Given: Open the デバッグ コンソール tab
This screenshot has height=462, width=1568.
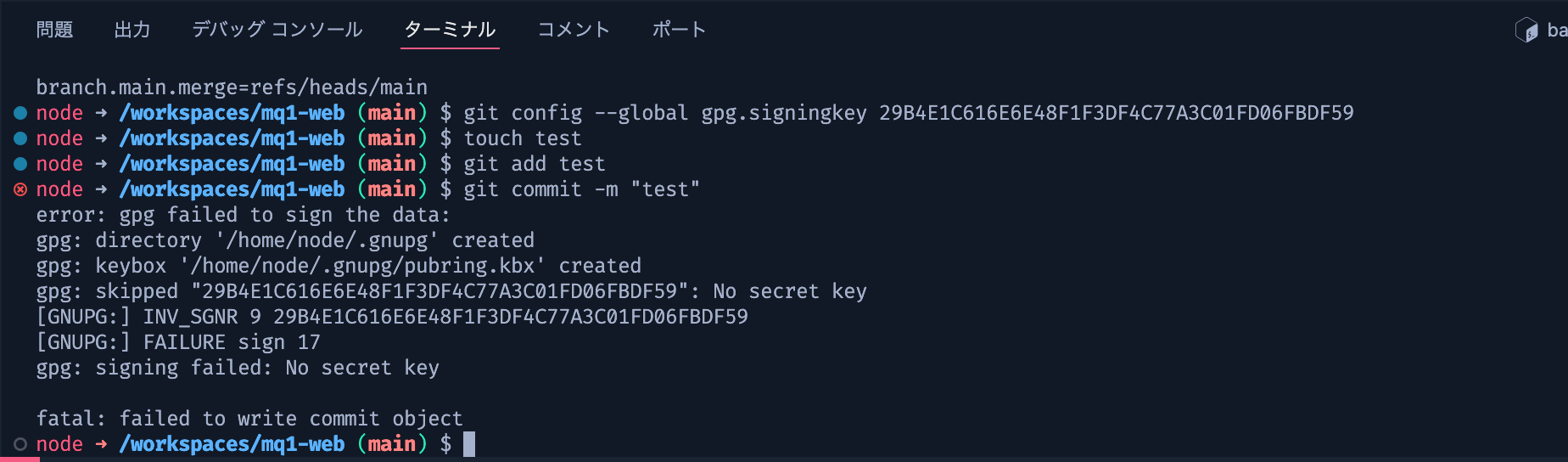Looking at the screenshot, I should (277, 30).
